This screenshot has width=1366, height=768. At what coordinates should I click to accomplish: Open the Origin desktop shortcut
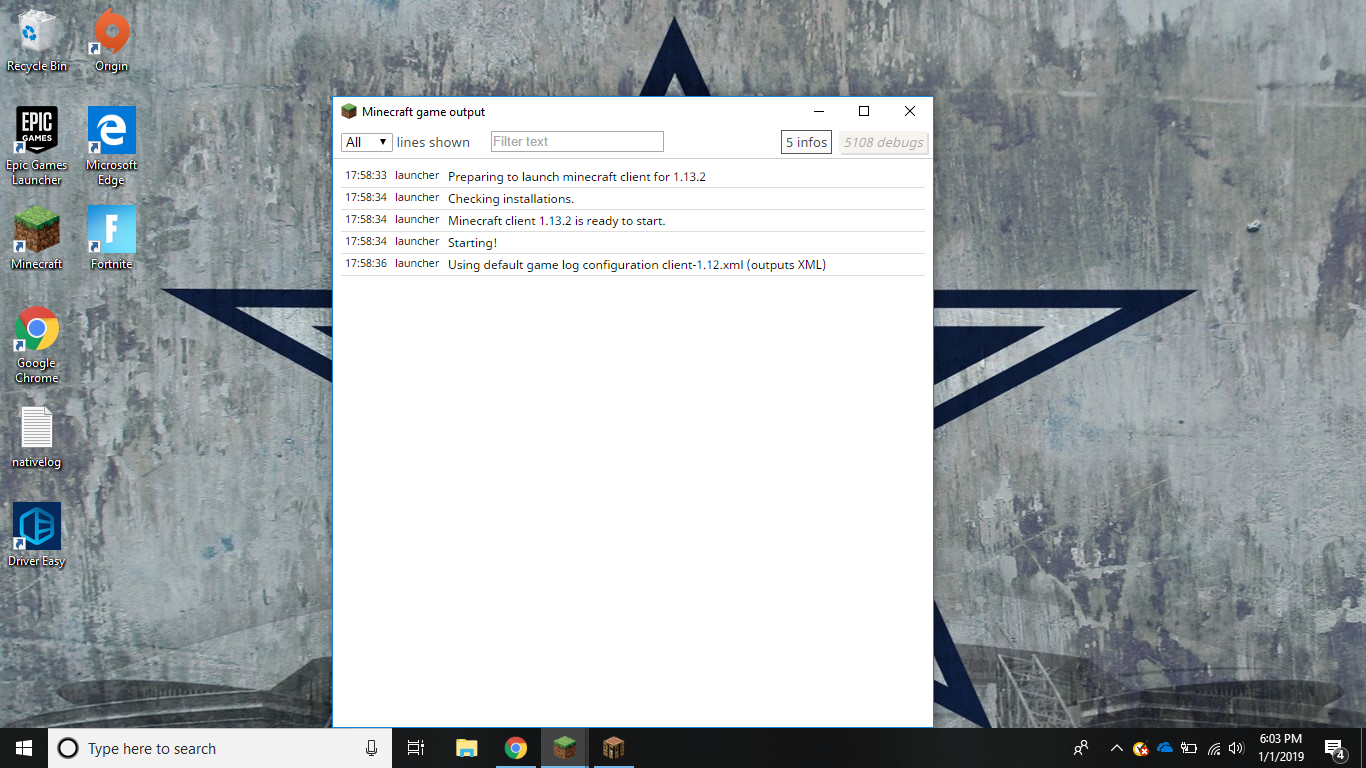111,40
